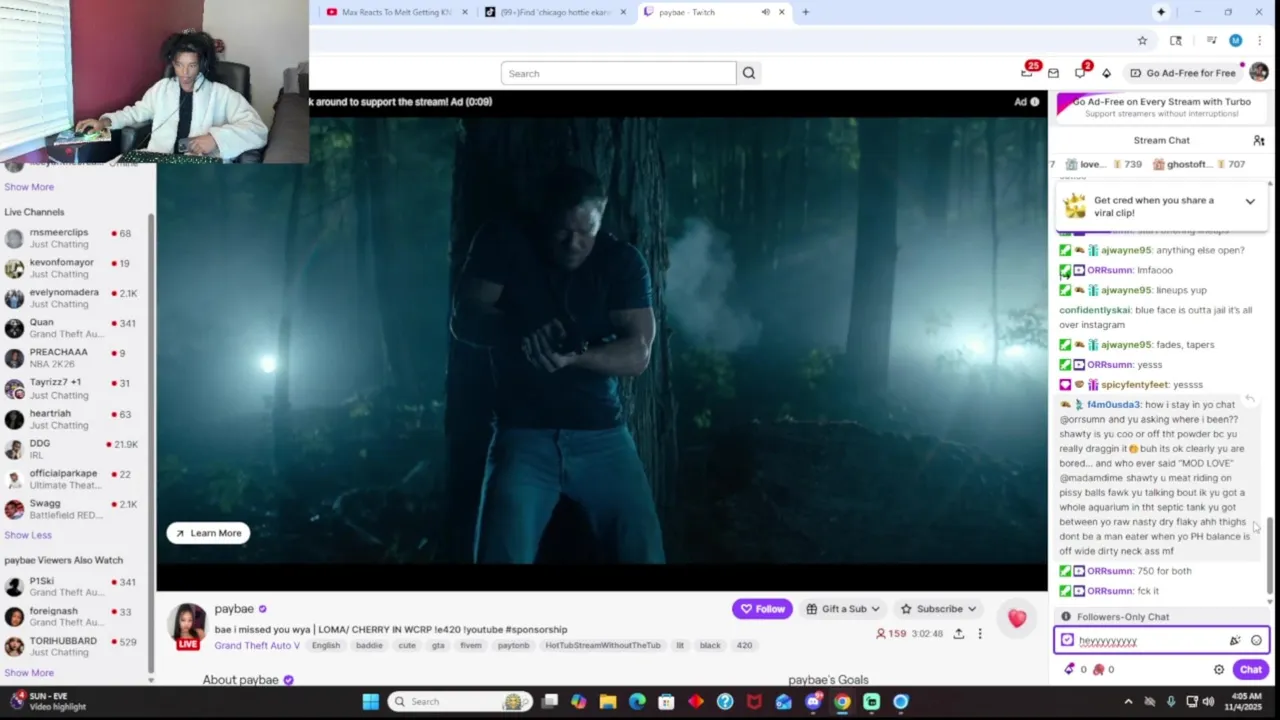Click Show More in followed channels
The height and width of the screenshot is (720, 1280).
(x=29, y=187)
